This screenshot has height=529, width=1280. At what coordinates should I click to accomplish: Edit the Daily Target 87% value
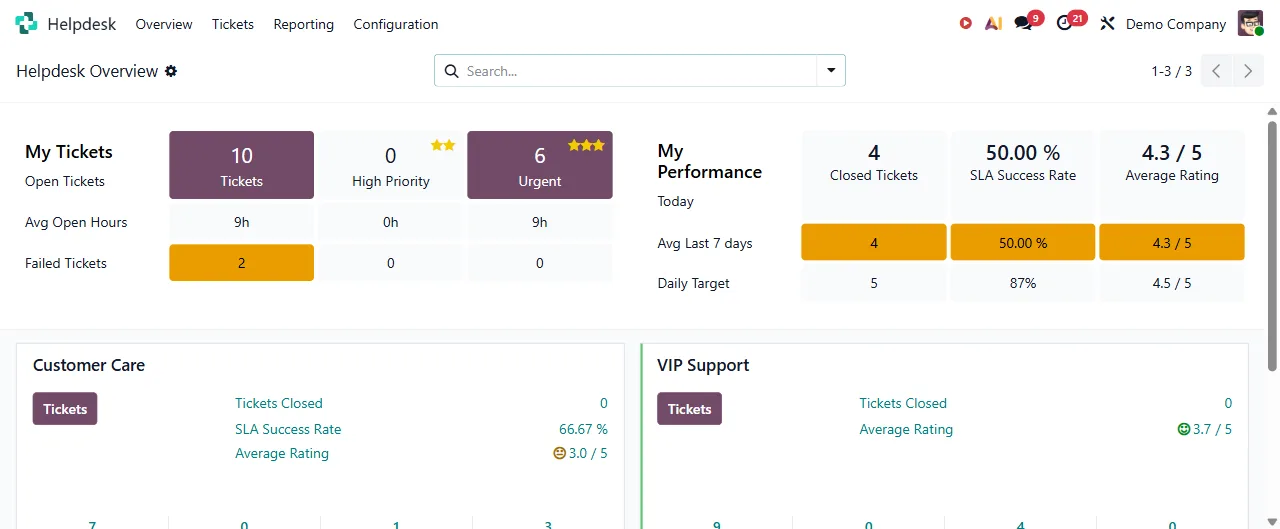[x=1023, y=283]
